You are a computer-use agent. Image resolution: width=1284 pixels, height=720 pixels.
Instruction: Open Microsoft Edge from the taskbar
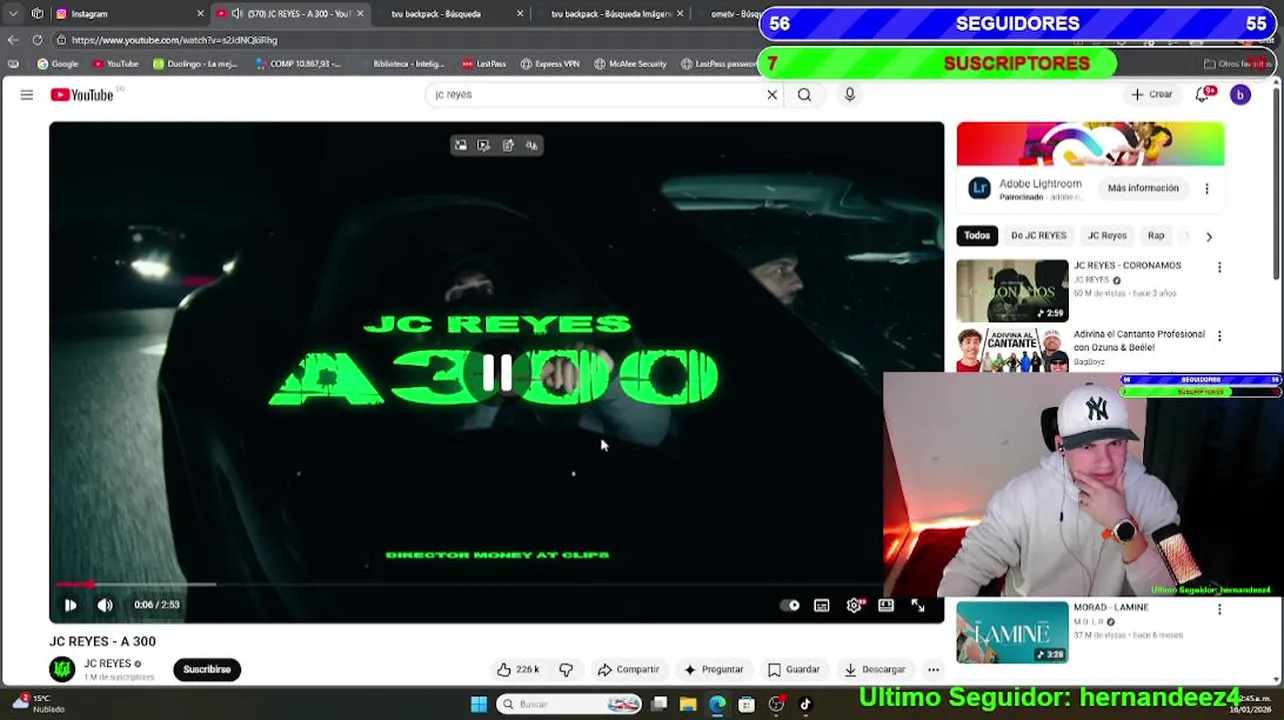(717, 705)
